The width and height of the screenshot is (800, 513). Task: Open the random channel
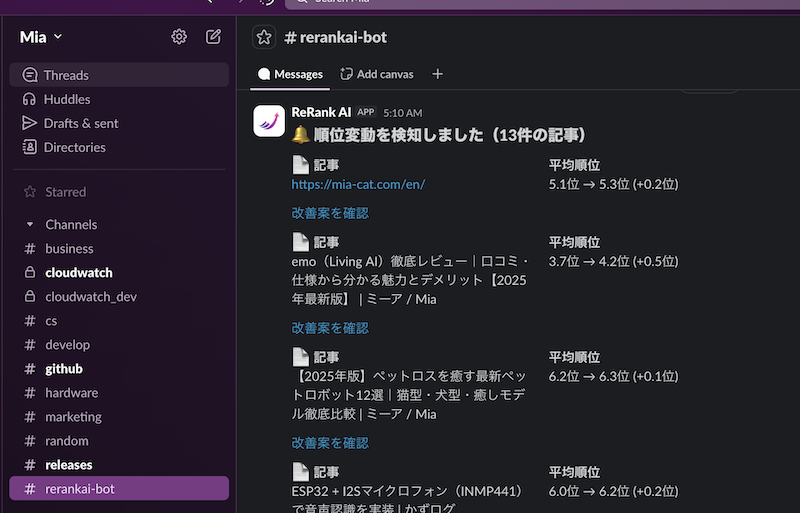(119, 441)
